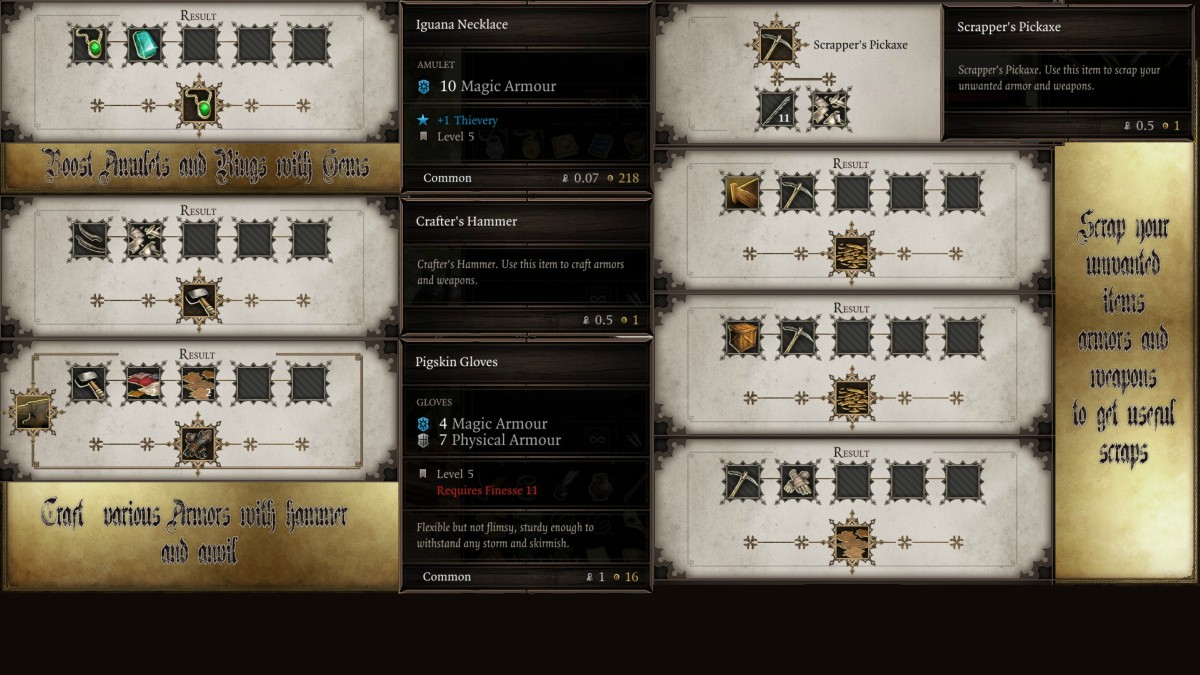Click the Crafter's Hammer tooltip title

[x=466, y=222]
